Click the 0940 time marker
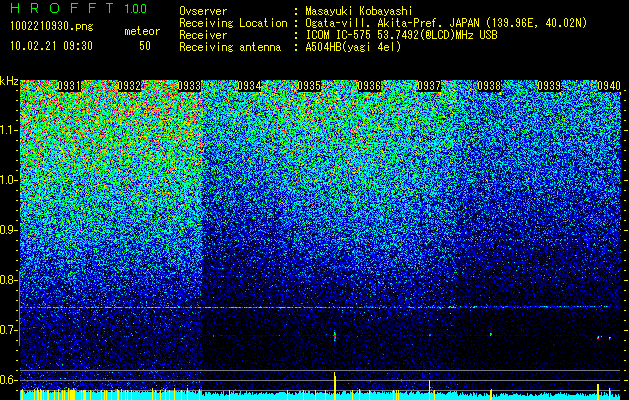 (x=609, y=86)
